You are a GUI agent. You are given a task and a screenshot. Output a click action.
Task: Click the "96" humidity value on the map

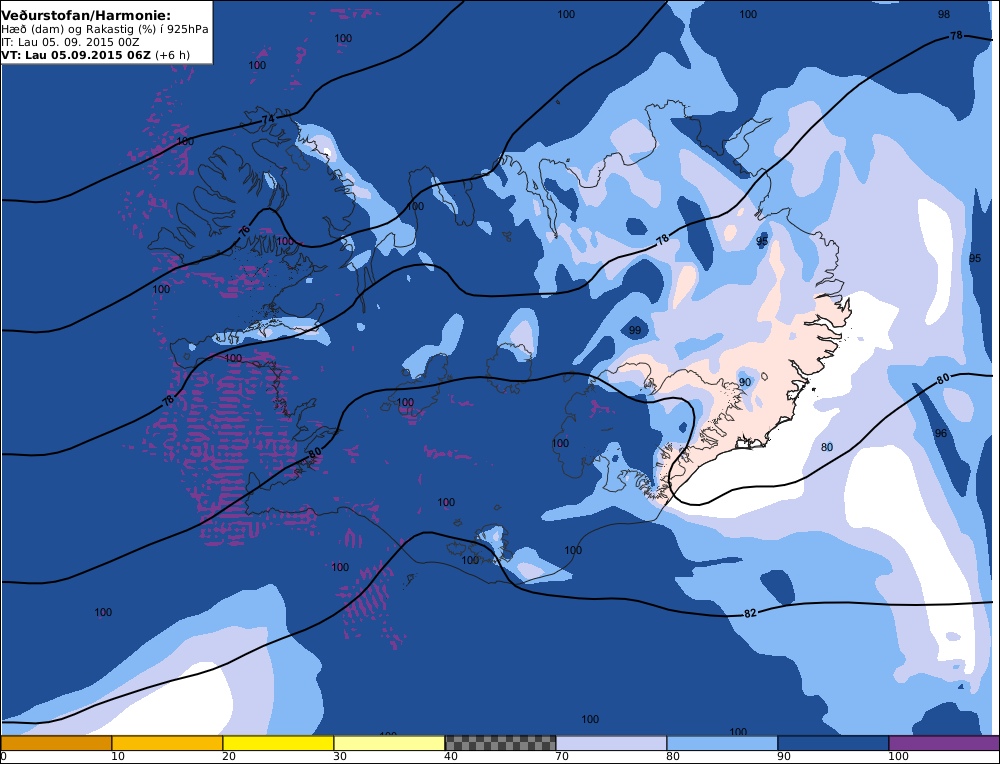[x=941, y=433]
